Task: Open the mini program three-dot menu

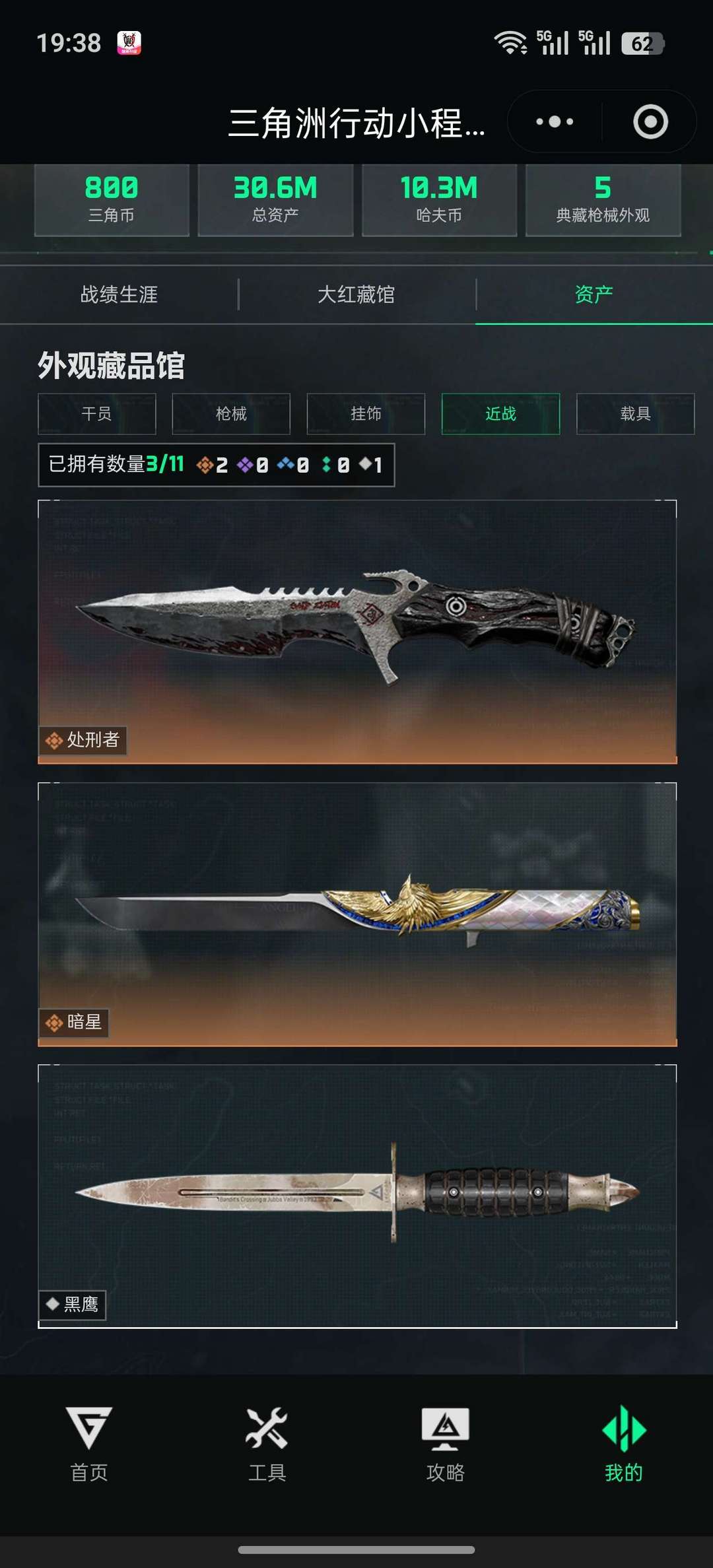Action: (555, 121)
